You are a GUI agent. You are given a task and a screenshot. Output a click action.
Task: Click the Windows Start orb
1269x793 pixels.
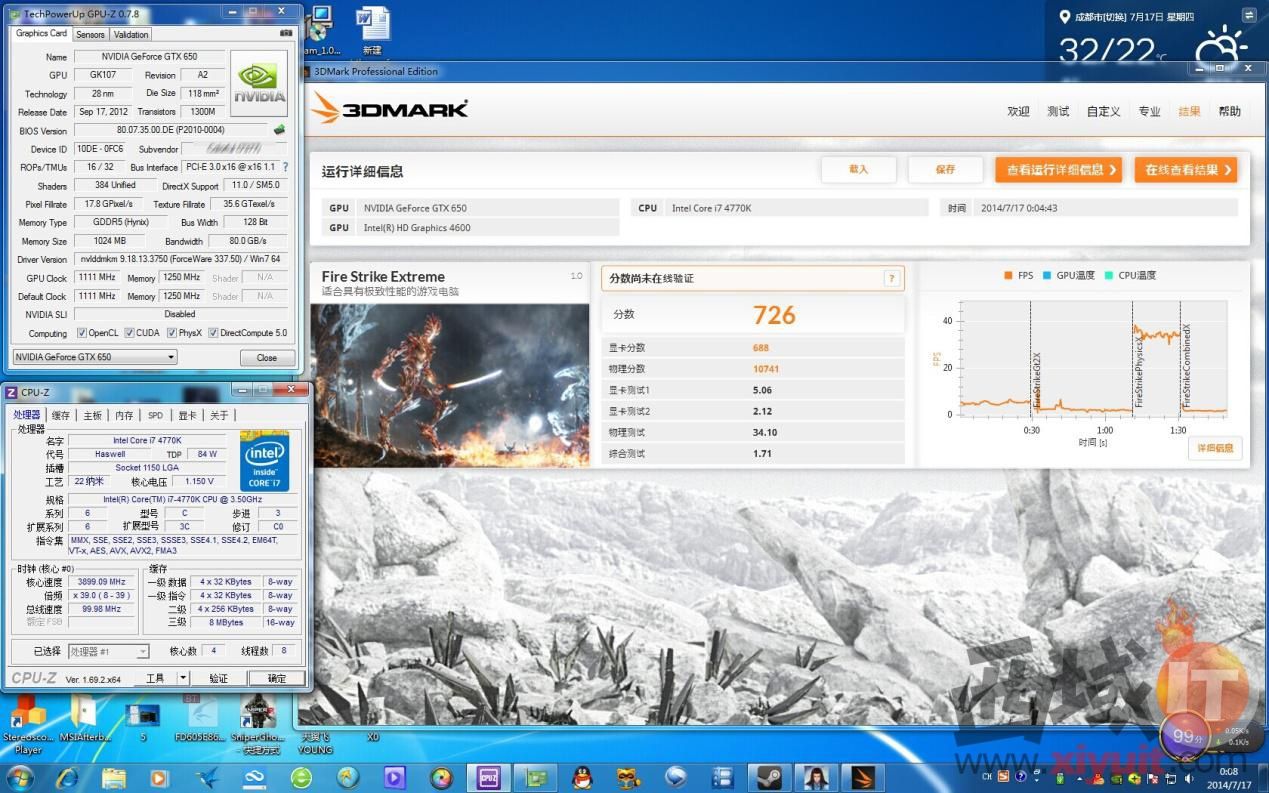[x=20, y=777]
